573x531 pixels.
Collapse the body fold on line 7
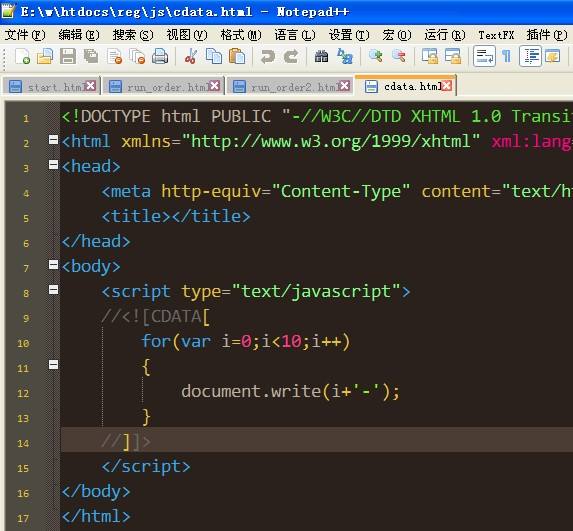click(53, 265)
